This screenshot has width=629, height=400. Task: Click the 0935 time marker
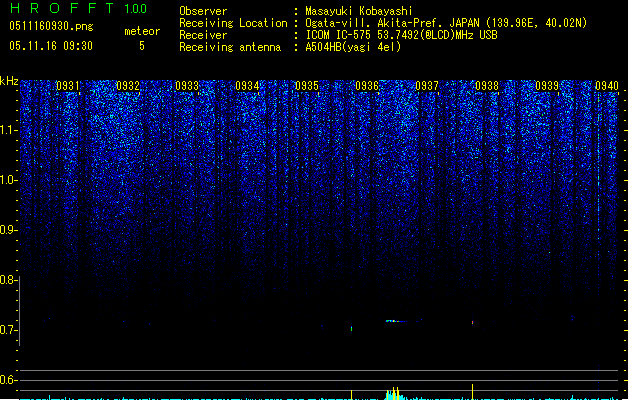pyautogui.click(x=307, y=86)
